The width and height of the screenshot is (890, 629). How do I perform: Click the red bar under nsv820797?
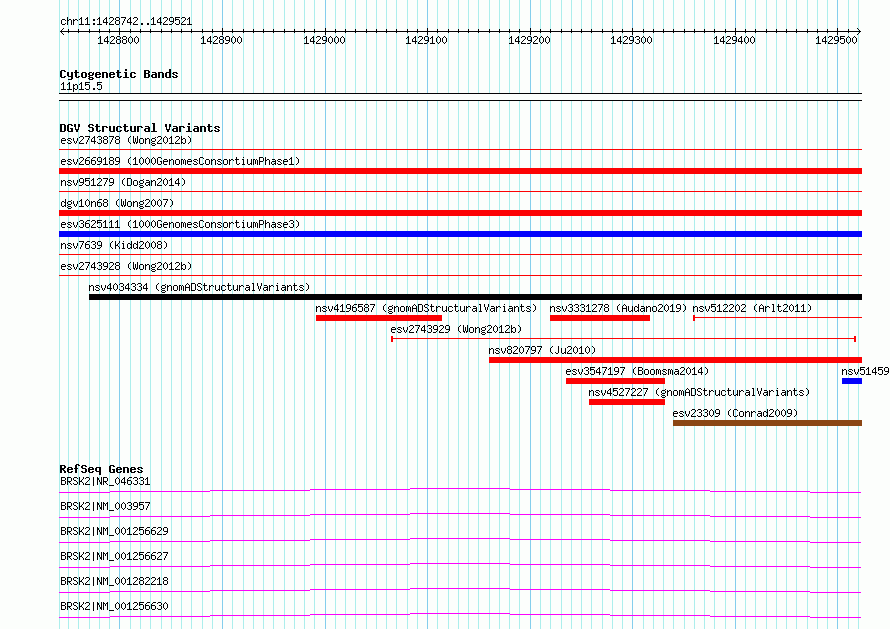point(675,360)
